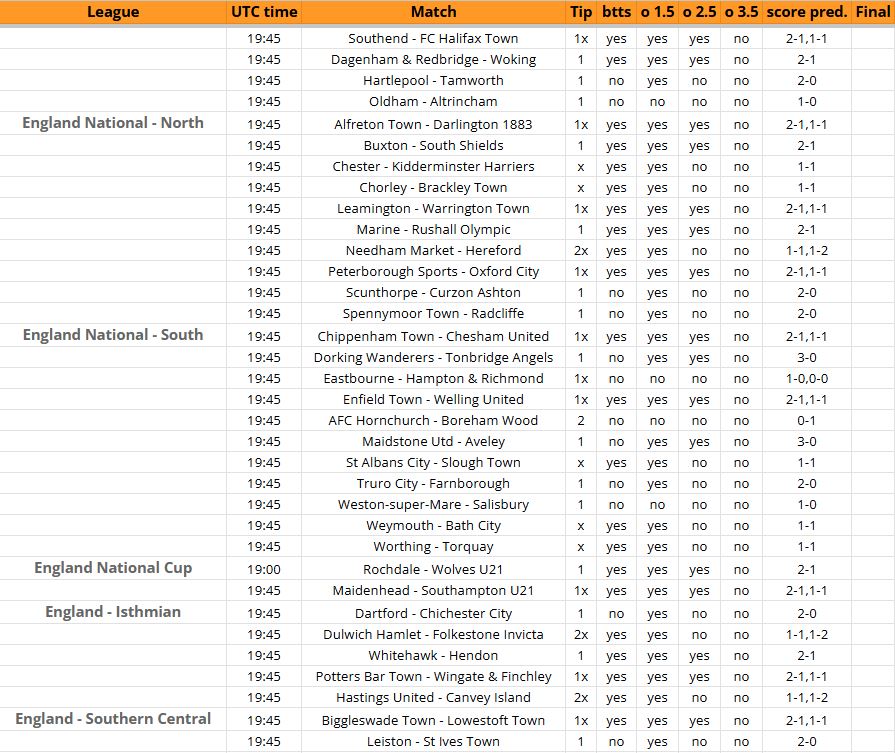Select 1-0,0-0 score in Eastbourne row
The image size is (895, 753).
807,378
